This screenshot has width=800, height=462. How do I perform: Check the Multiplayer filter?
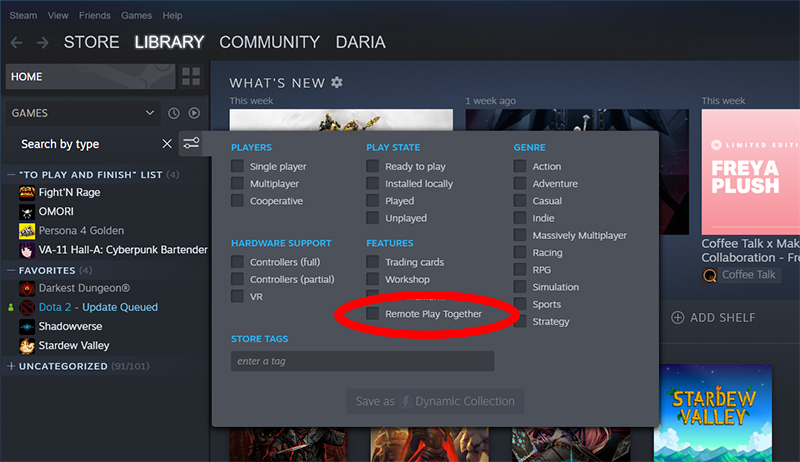237,183
